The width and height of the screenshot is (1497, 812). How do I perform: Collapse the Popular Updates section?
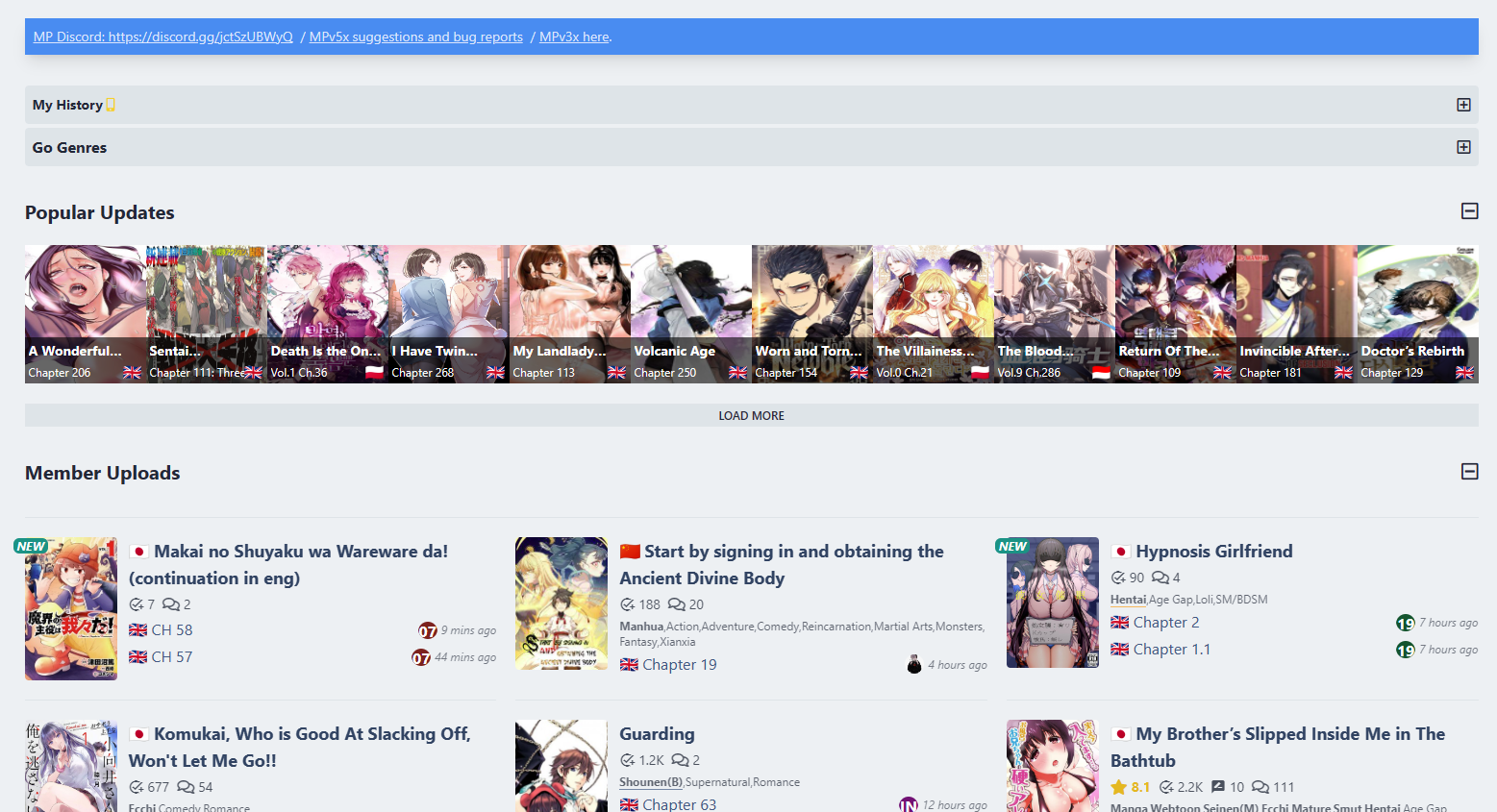(1469, 211)
